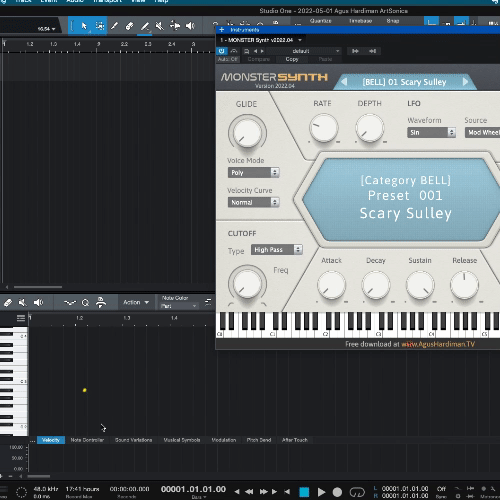
Task: Start playback with the Play button
Action: (321, 492)
